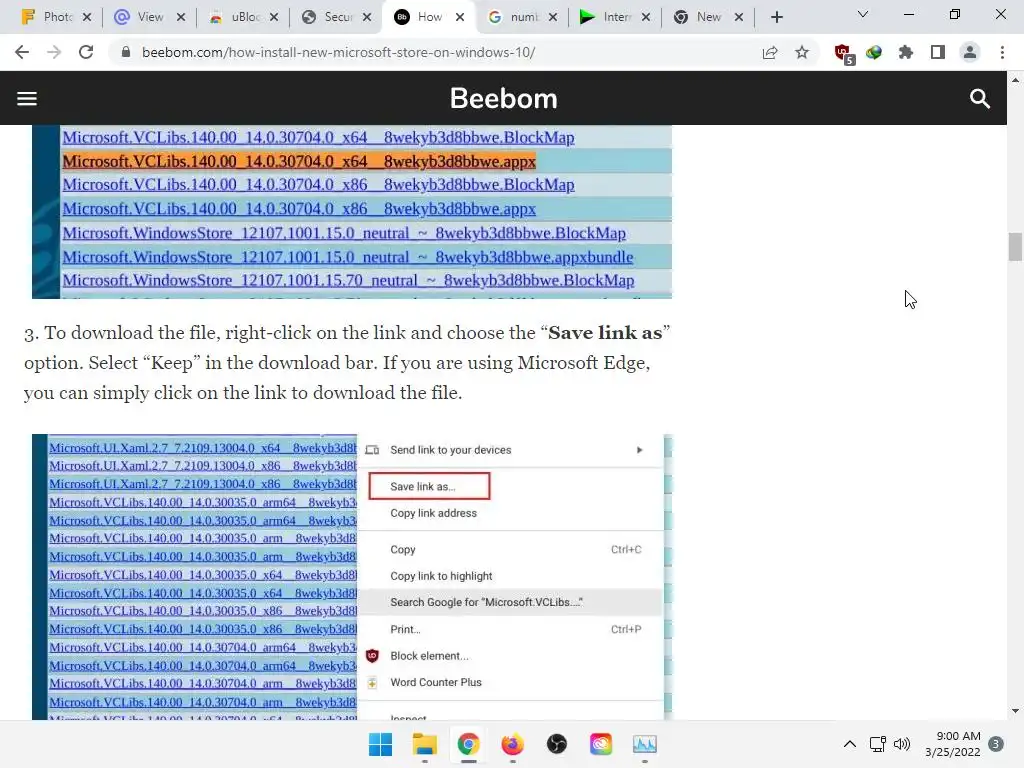Switch to the Photo tab
The width and height of the screenshot is (1024, 768).
(47, 17)
